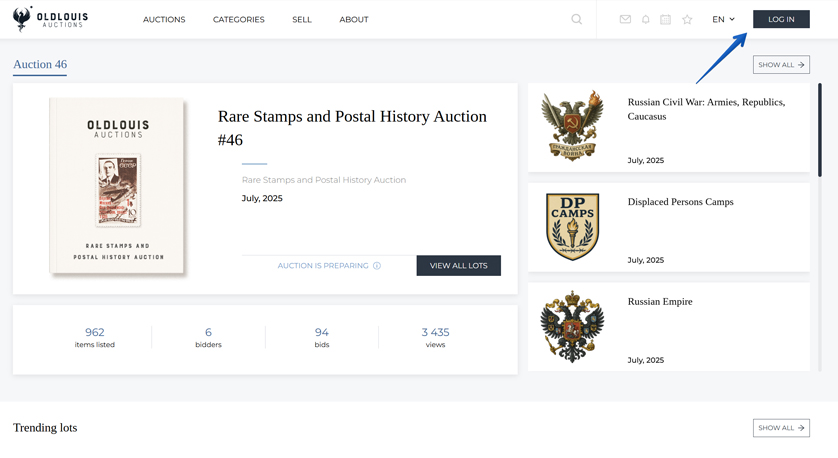Open the Auctions menu
The height and width of the screenshot is (458, 838).
pos(164,20)
